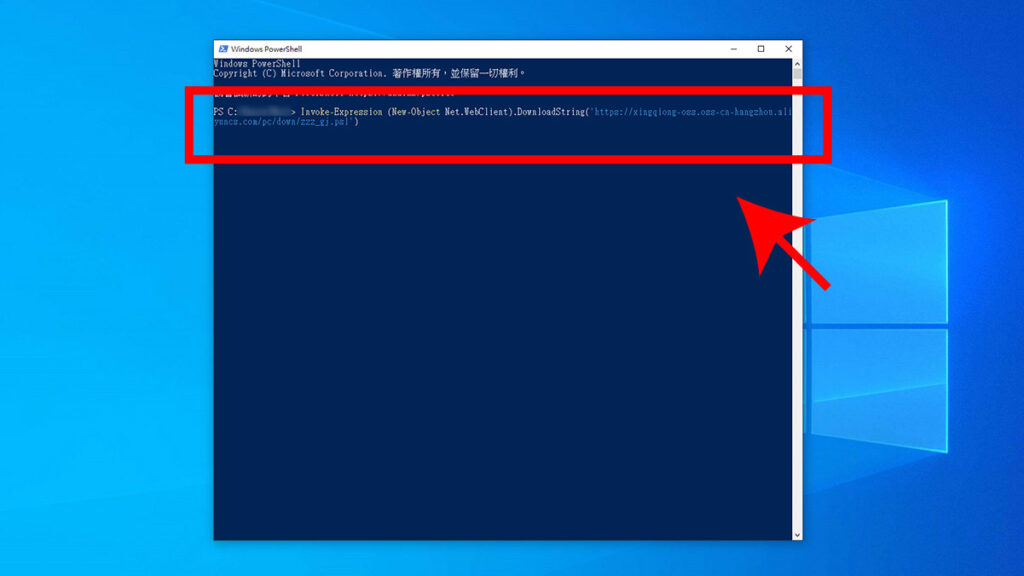This screenshot has width=1024, height=576.
Task: Click the scrollbar up arrow
Action: pos(797,63)
